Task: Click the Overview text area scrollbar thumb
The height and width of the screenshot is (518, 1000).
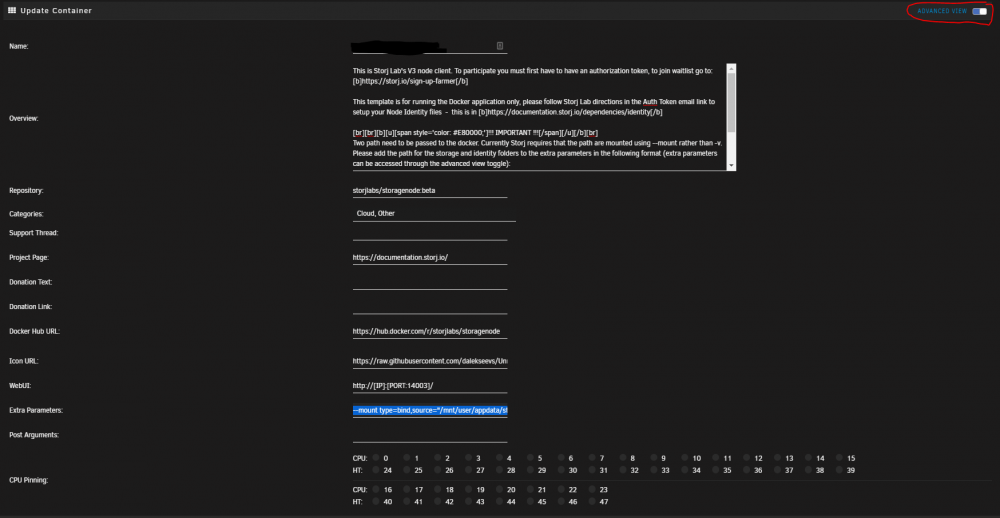Action: 732,101
